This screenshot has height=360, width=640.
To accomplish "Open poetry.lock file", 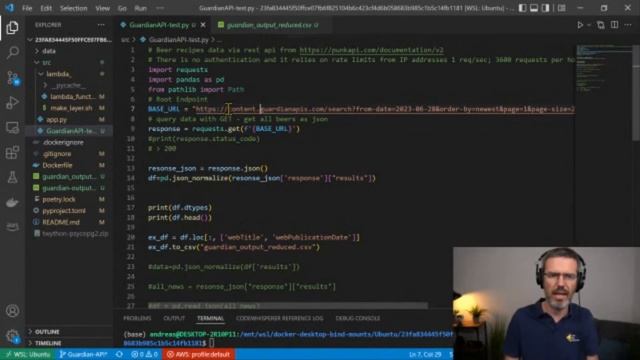I will click(59, 200).
